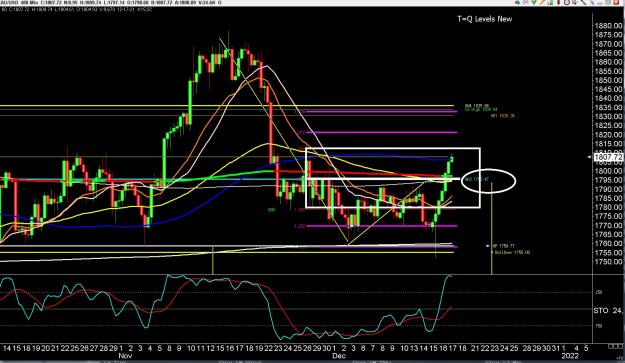Click the 1835.00 price axis label
625x363 pixels.
point(608,107)
